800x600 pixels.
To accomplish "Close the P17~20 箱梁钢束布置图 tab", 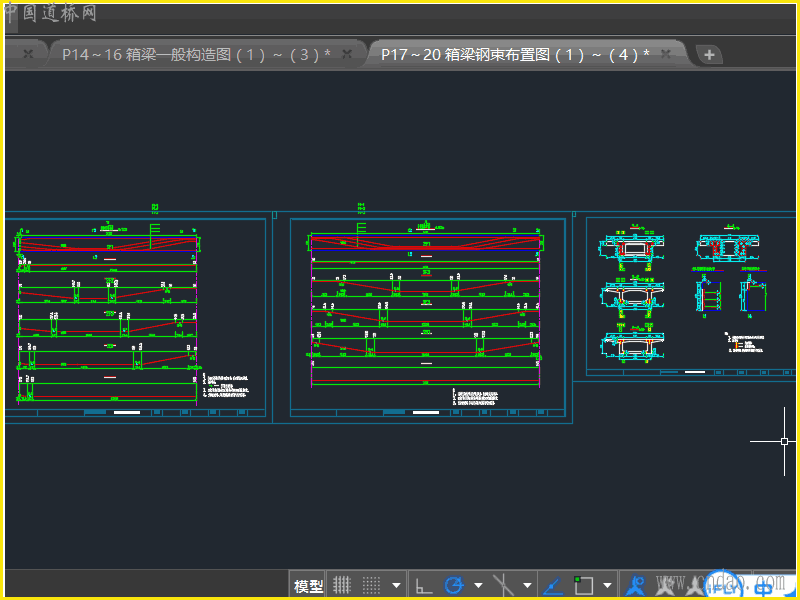I will (665, 53).
